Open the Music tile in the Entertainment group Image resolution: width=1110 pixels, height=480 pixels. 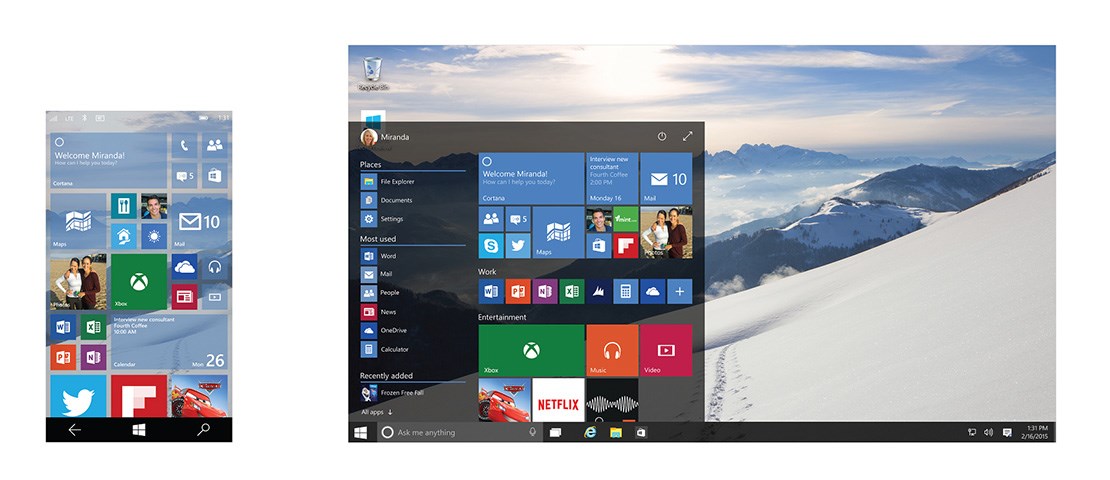tap(612, 350)
